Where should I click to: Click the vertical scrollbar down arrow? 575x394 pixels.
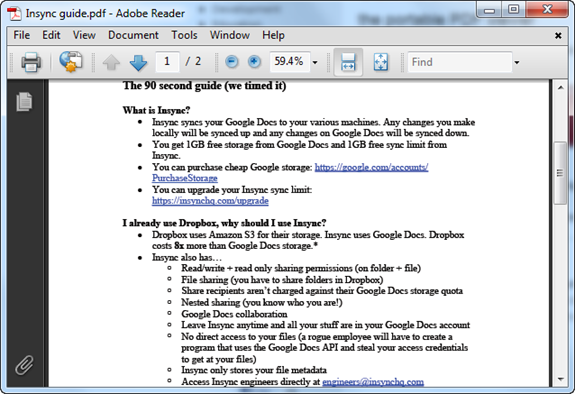pyautogui.click(x=560, y=379)
